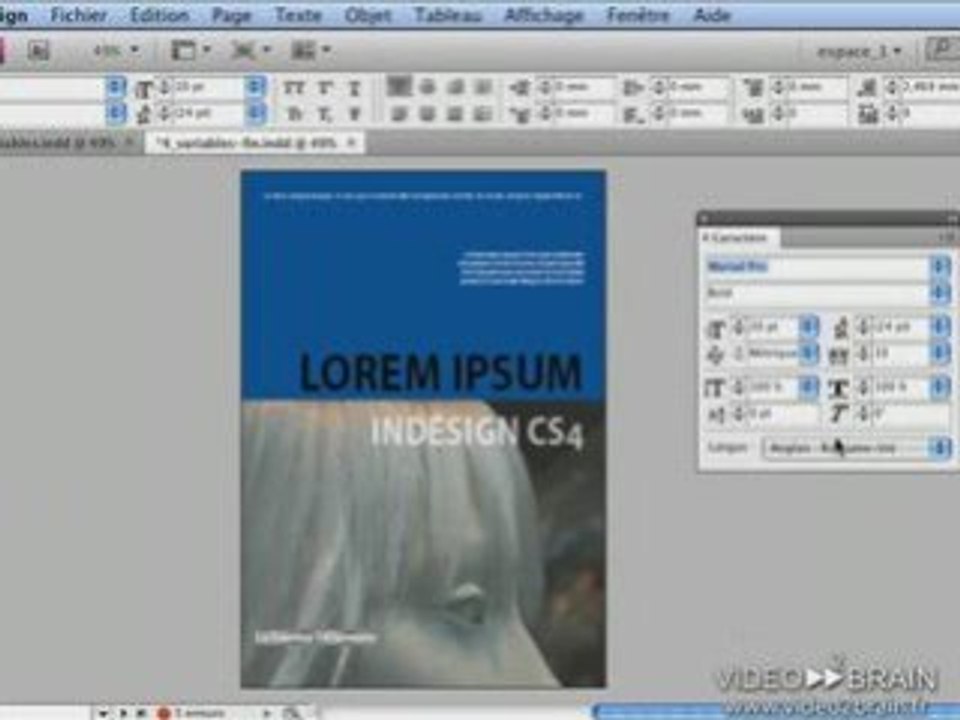The width and height of the screenshot is (960, 720).
Task: Open tracking dropdown in Caractère panel
Action: click(x=940, y=353)
